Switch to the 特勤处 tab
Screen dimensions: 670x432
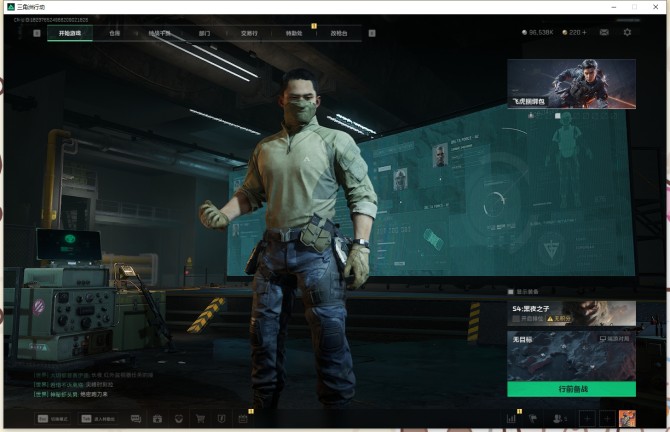pyautogui.click(x=294, y=33)
